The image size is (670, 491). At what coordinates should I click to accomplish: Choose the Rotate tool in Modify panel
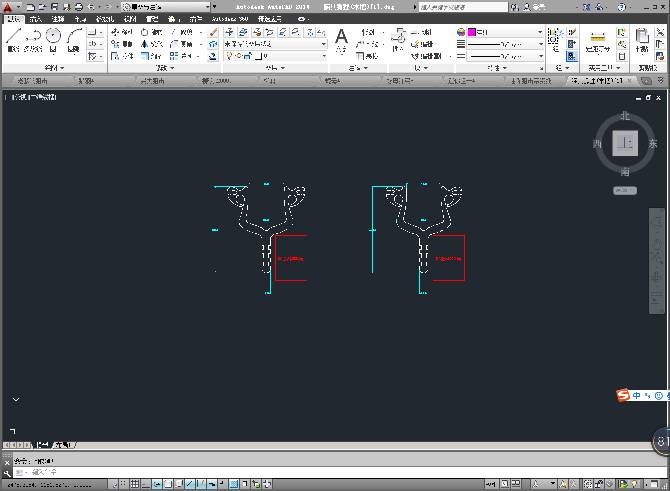tap(152, 32)
